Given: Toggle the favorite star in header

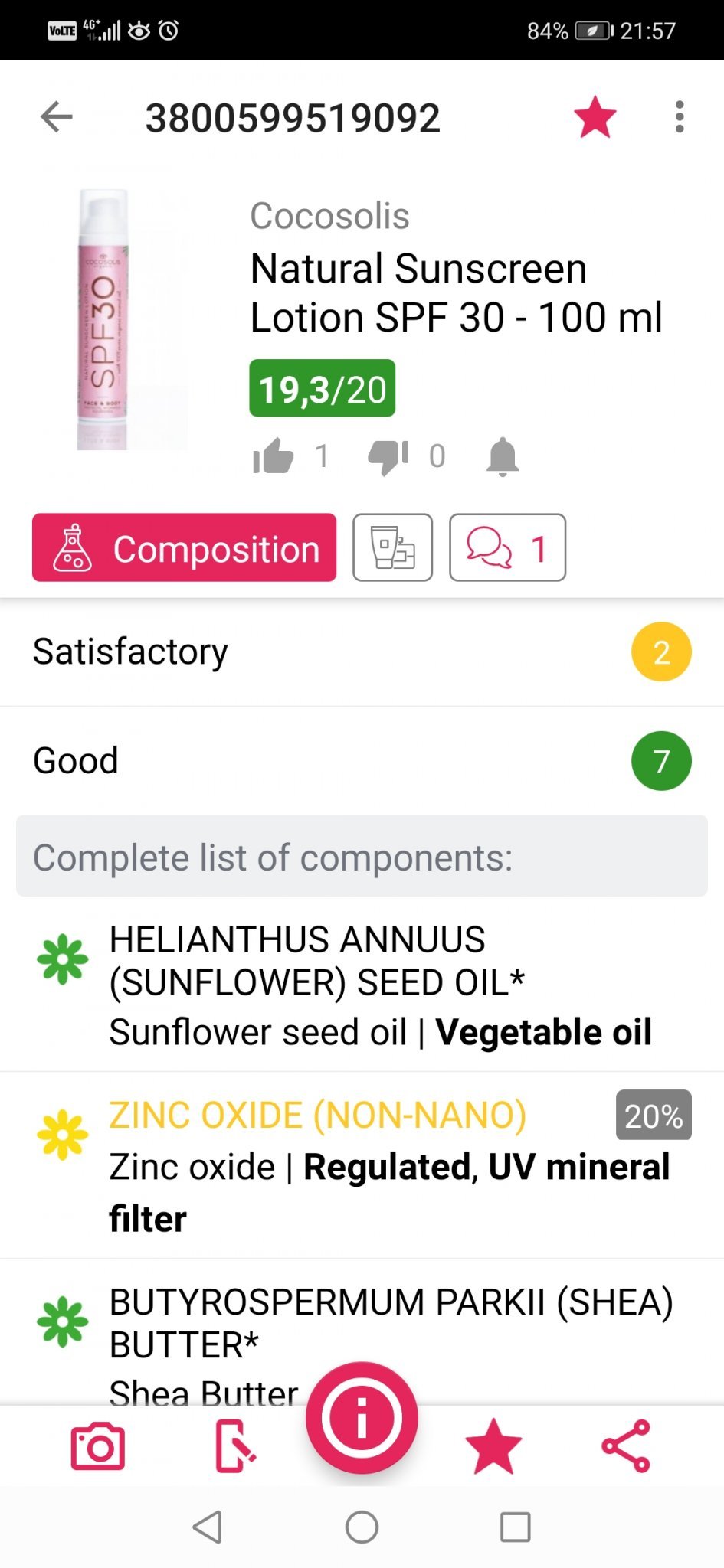Looking at the screenshot, I should (595, 118).
